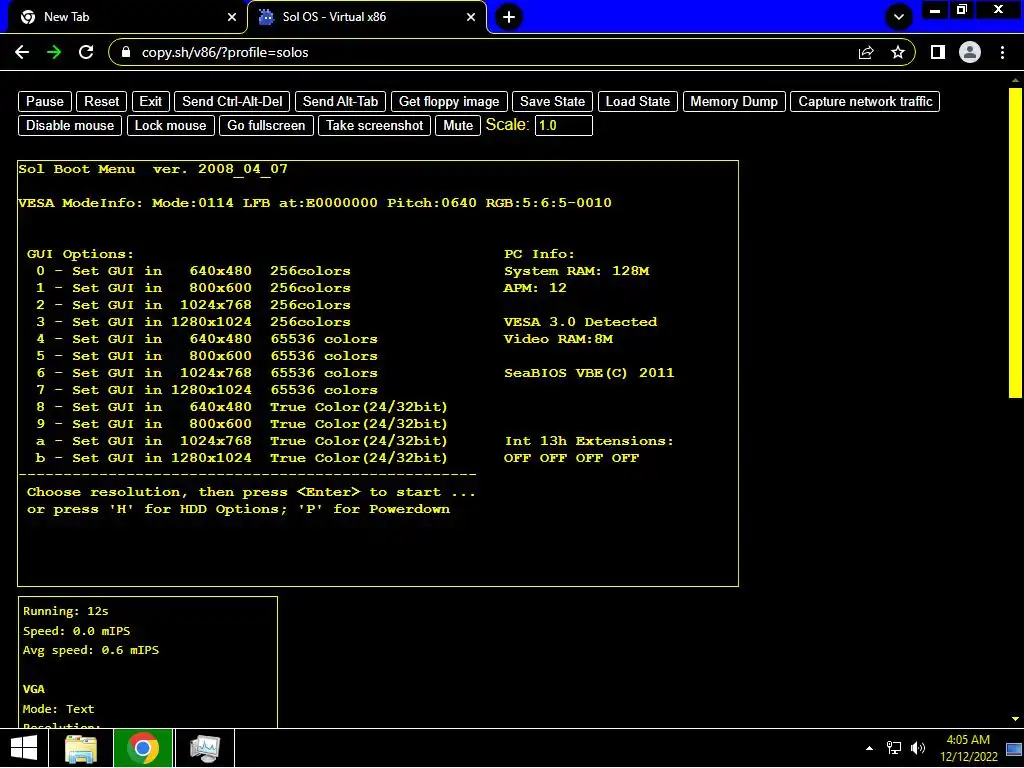Click the Avg speed: 0.6 mIPS text

[91, 650]
